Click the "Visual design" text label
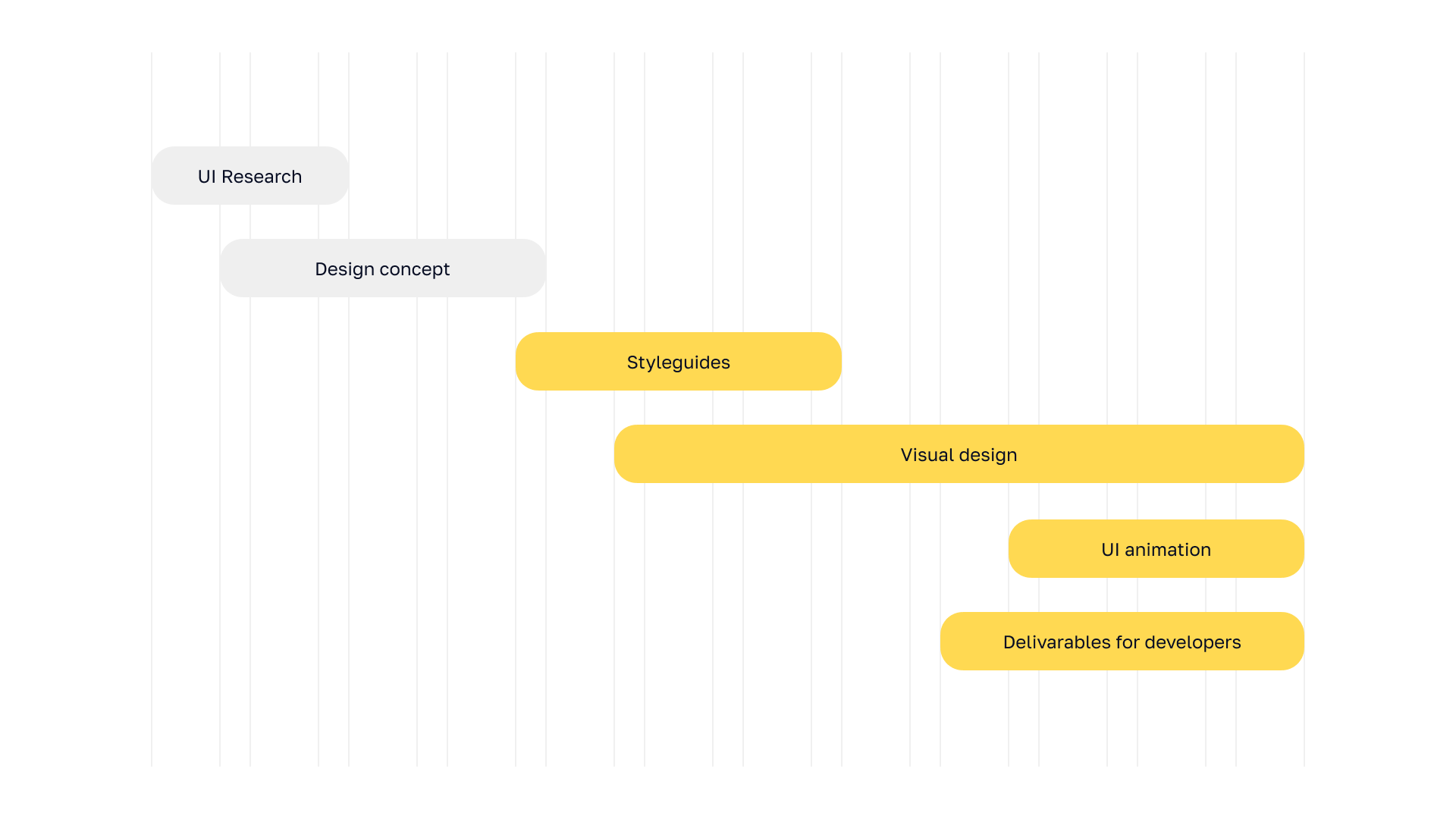The image size is (1456, 819). 959,455
